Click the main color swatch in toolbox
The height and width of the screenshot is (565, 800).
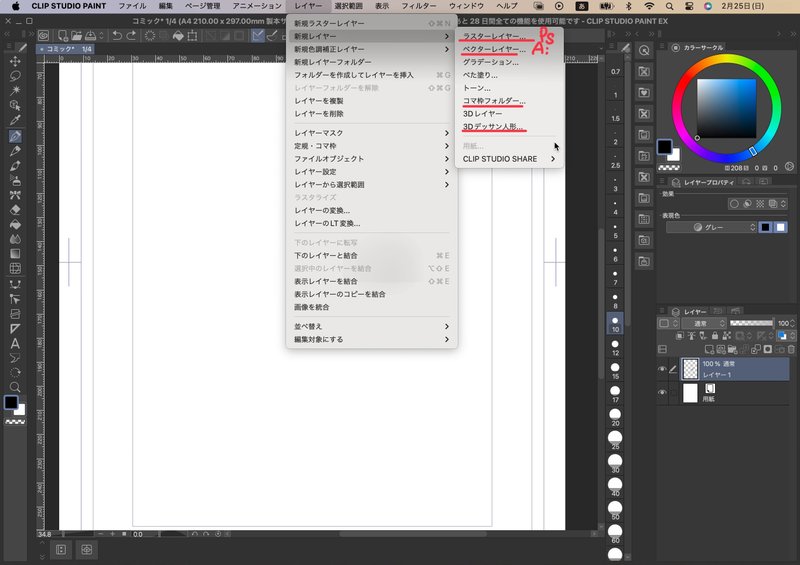[x=11, y=402]
